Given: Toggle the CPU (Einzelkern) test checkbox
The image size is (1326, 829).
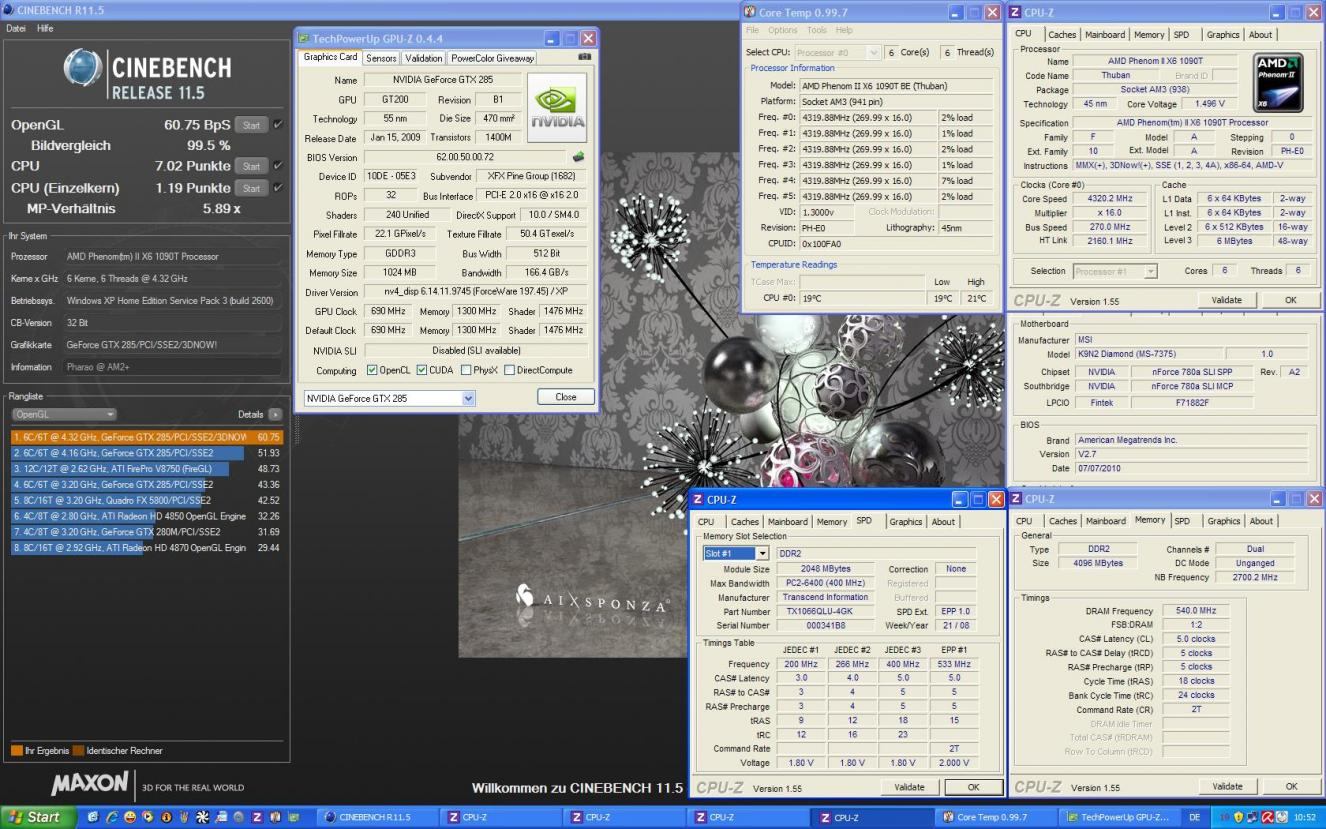Looking at the screenshot, I should (x=277, y=187).
